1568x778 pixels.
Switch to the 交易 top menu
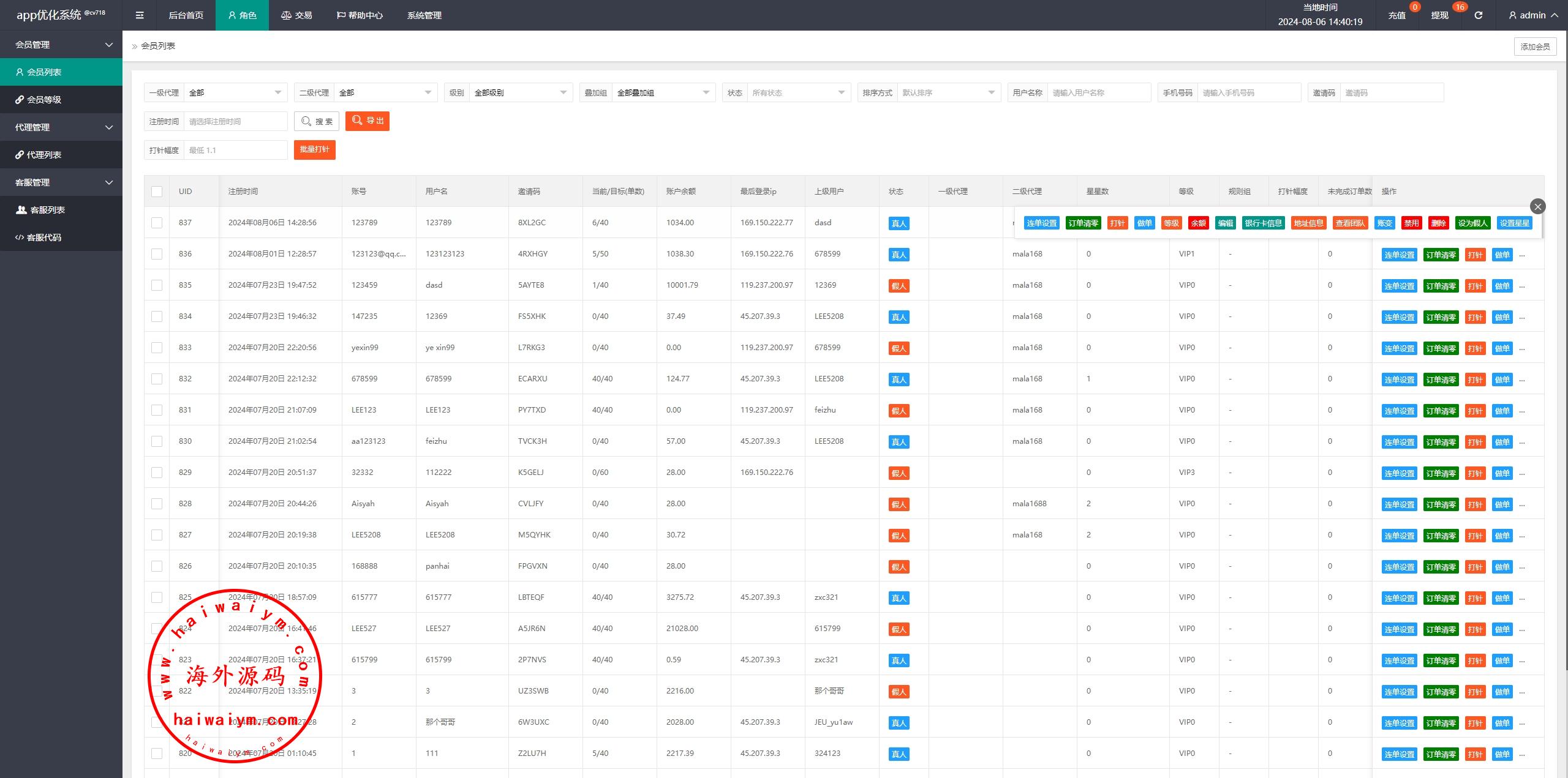click(x=296, y=15)
